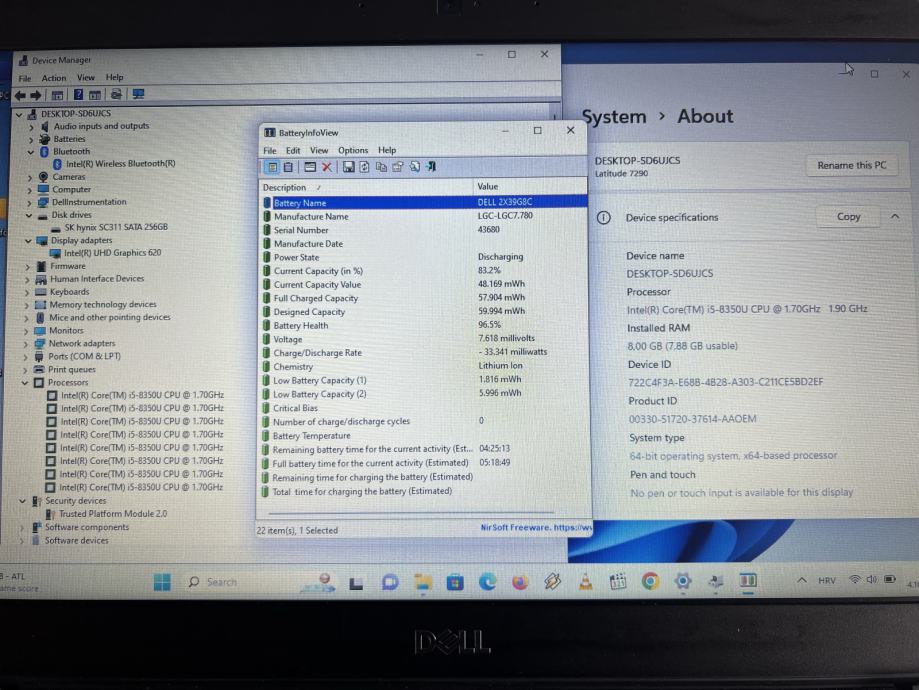Screen dimensions: 919x690
Task: Select Intel(R) UHD Graphics 620 device
Action: [112, 253]
